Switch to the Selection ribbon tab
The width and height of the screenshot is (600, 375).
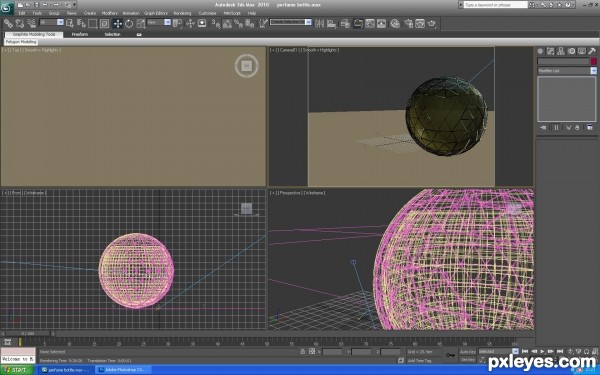(x=112, y=34)
